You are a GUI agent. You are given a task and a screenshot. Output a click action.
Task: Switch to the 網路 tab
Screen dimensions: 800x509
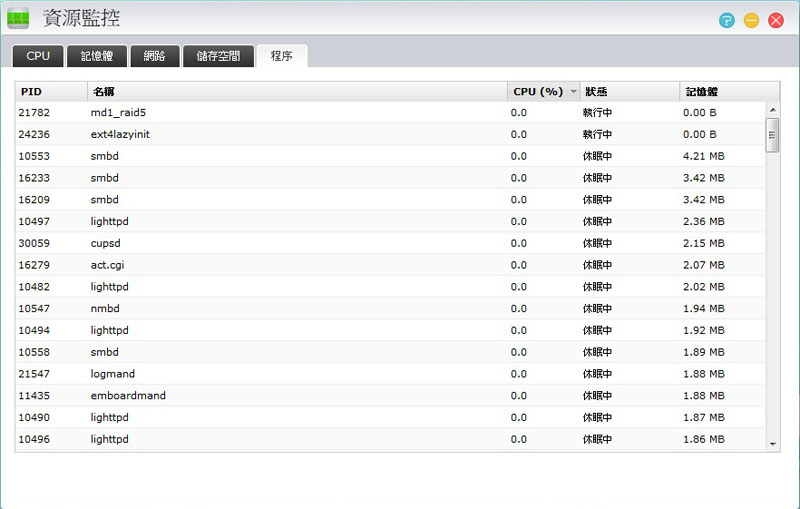point(155,56)
